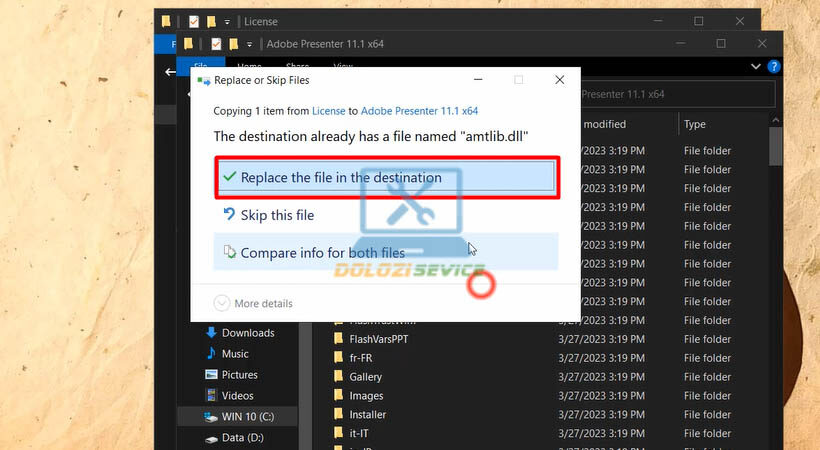The image size is (820, 450).
Task: Sort by the Type column header
Action: (695, 124)
